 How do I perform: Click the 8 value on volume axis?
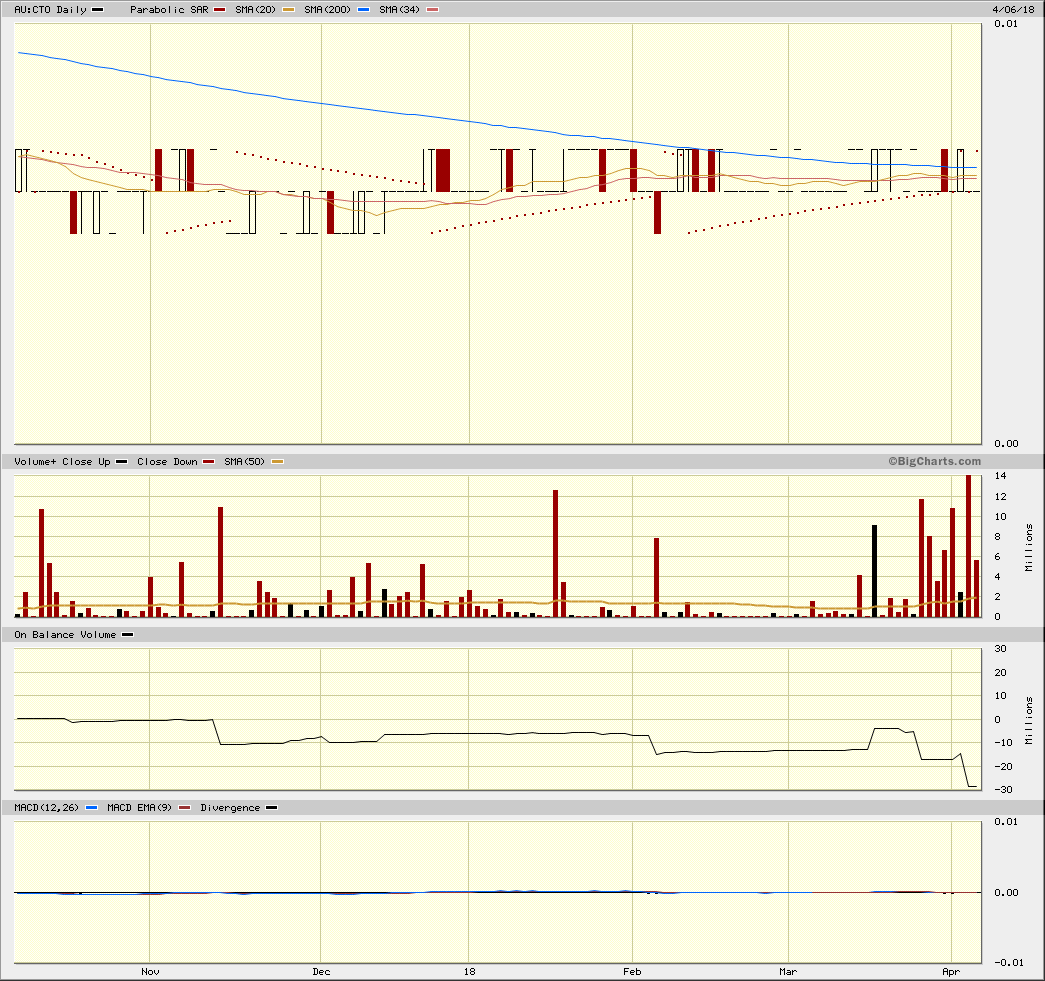[998, 536]
